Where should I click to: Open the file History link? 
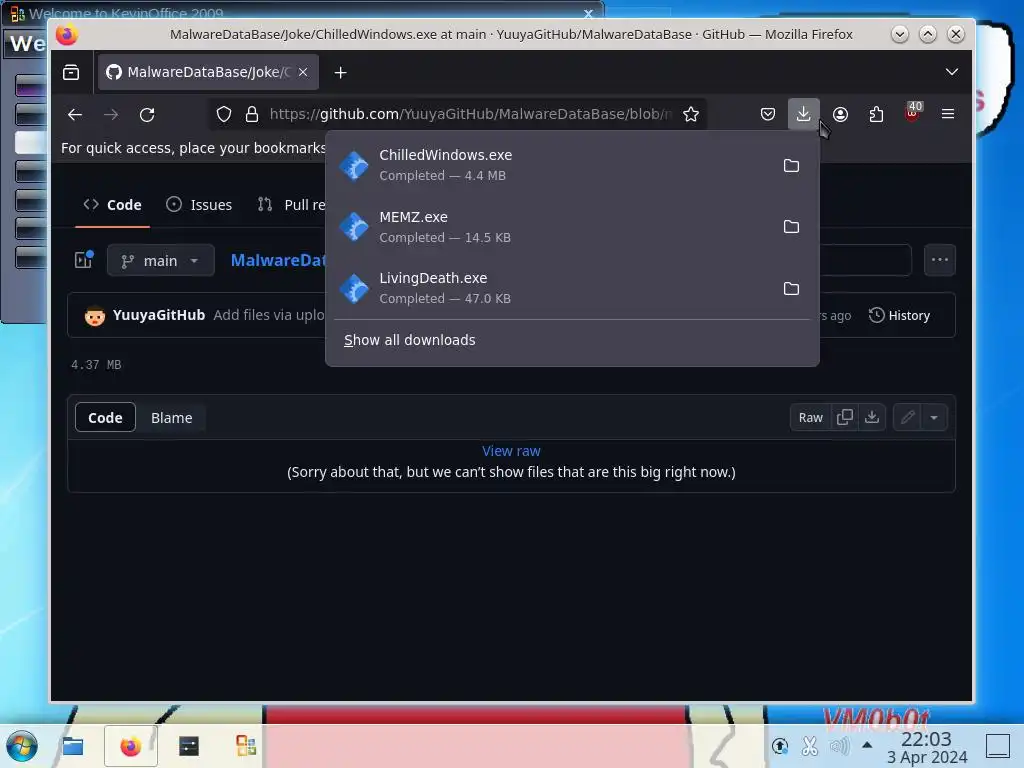899,315
